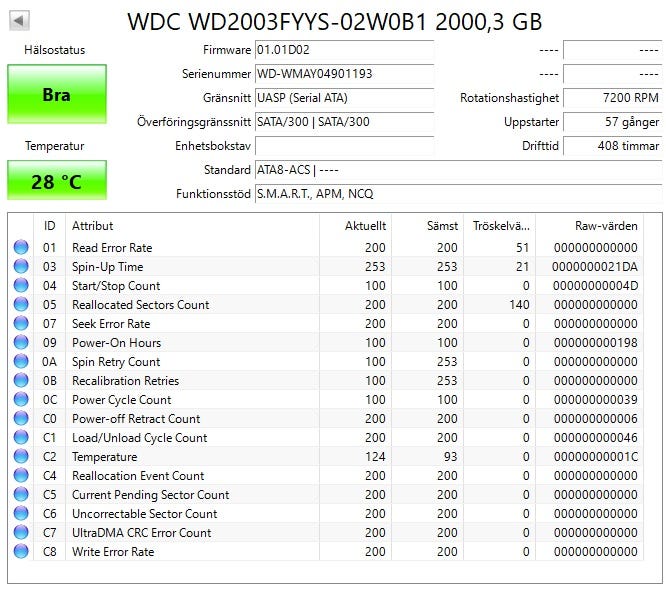This screenshot has height=589, width=666.
Task: Click the Gränssnitt field UASP (Serial ATA)
Action: (344, 98)
